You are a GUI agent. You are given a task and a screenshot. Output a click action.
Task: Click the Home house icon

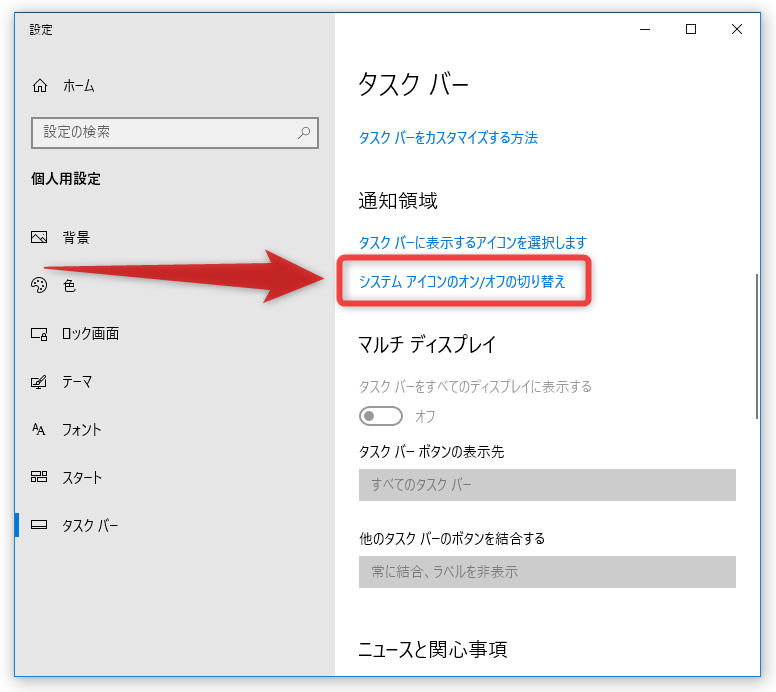tap(40, 86)
